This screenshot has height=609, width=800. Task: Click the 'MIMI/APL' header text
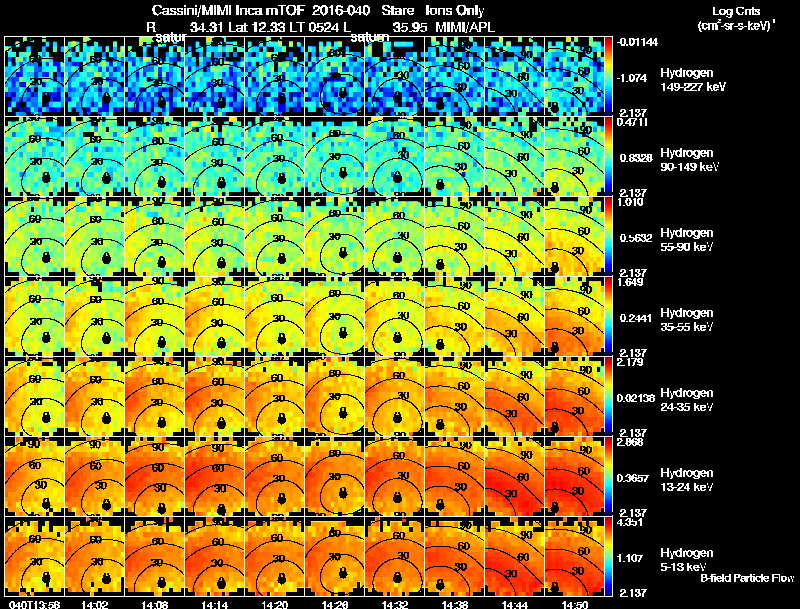[x=465, y=27]
